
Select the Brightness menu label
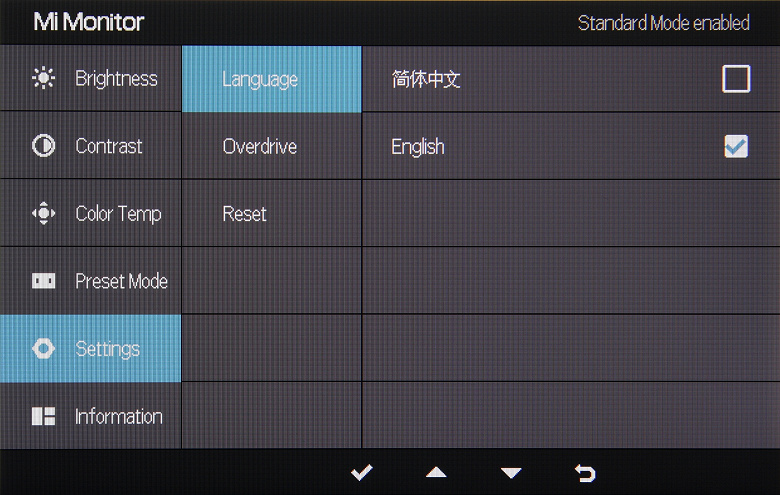(116, 79)
